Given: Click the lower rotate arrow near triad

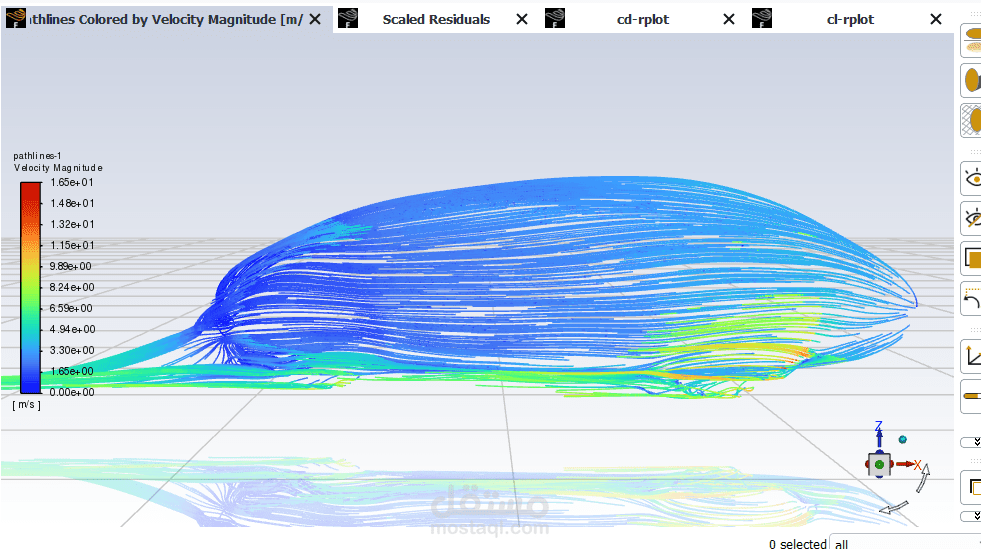Looking at the screenshot, I should tap(893, 508).
